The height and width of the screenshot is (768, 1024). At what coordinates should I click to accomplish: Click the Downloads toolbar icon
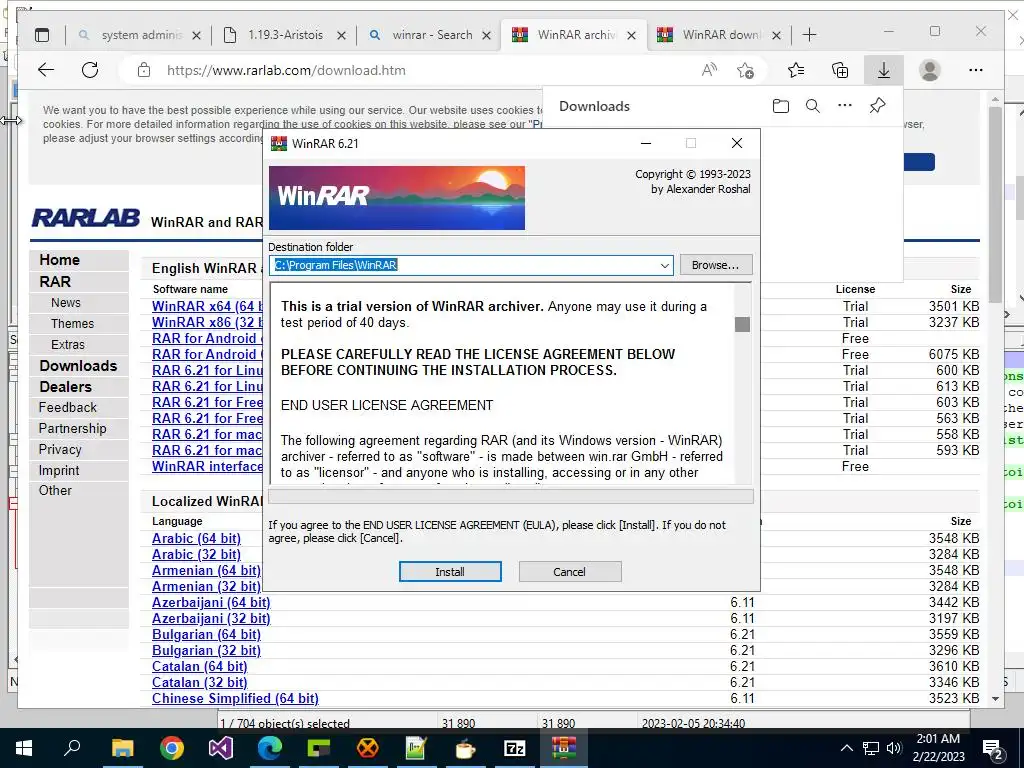tap(884, 70)
